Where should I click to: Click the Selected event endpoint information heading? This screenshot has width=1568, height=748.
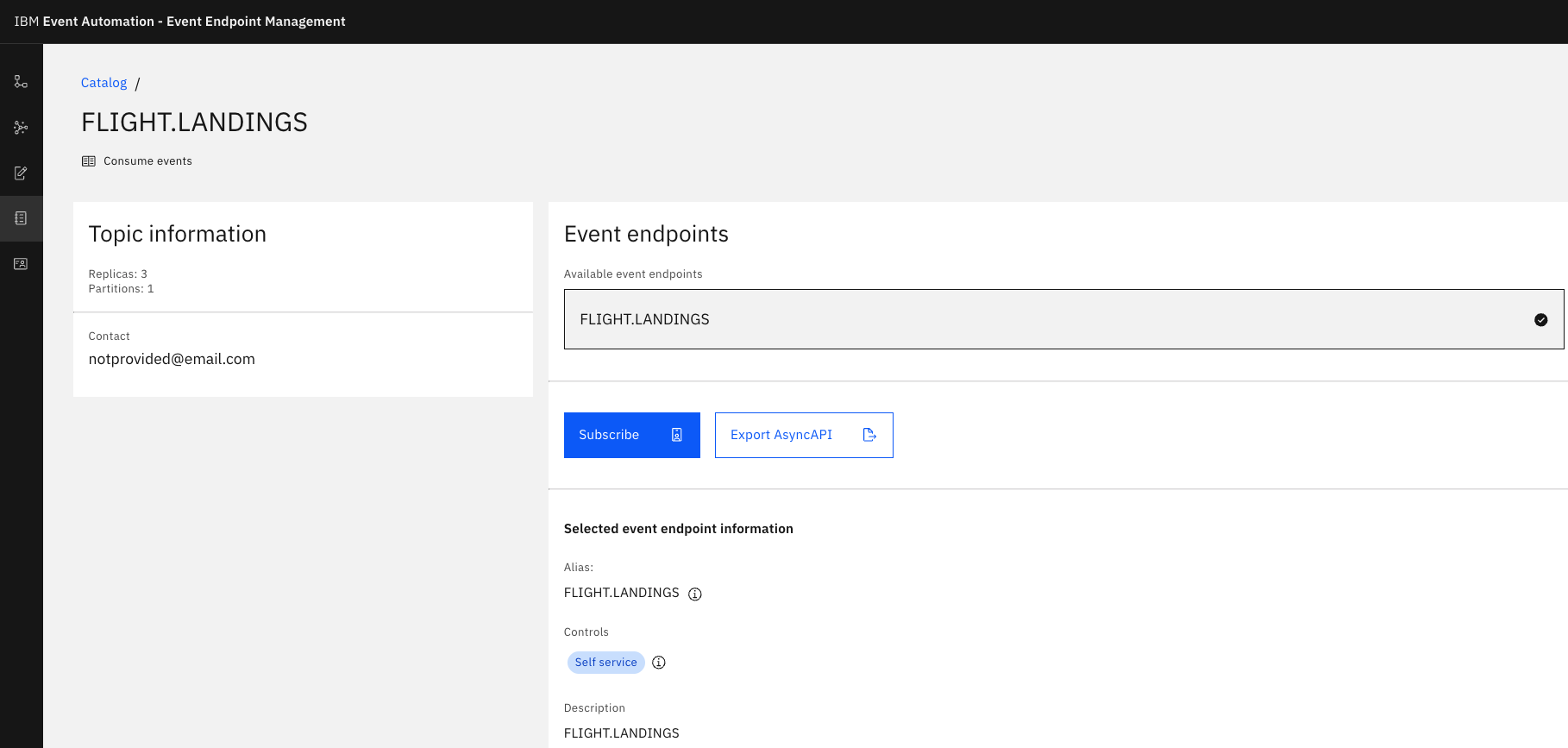pos(678,529)
